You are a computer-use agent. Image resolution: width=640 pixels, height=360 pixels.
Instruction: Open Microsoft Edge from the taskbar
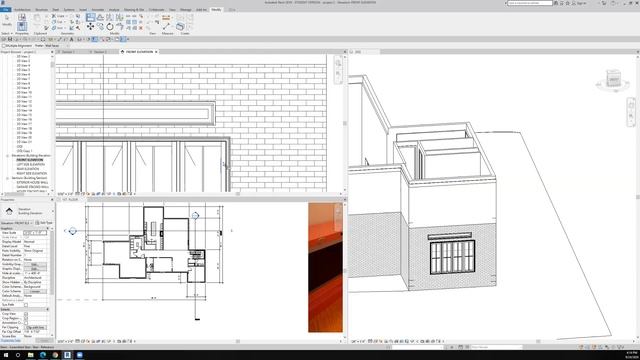43,355
